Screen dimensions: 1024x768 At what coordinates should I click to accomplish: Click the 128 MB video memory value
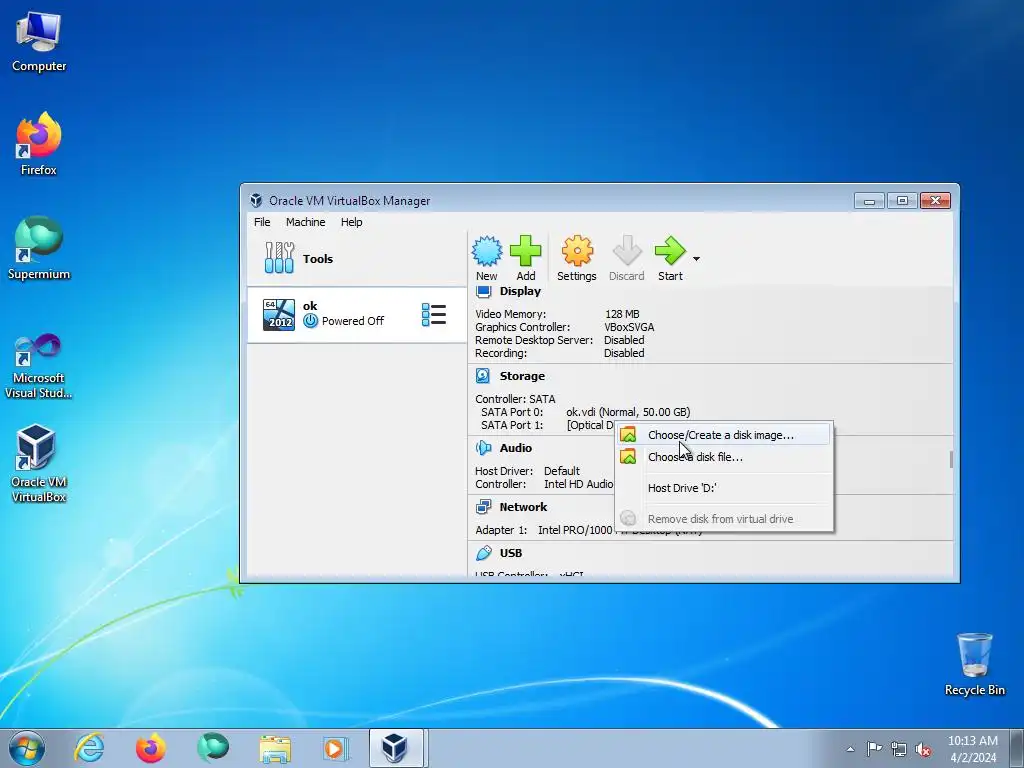[622, 314]
